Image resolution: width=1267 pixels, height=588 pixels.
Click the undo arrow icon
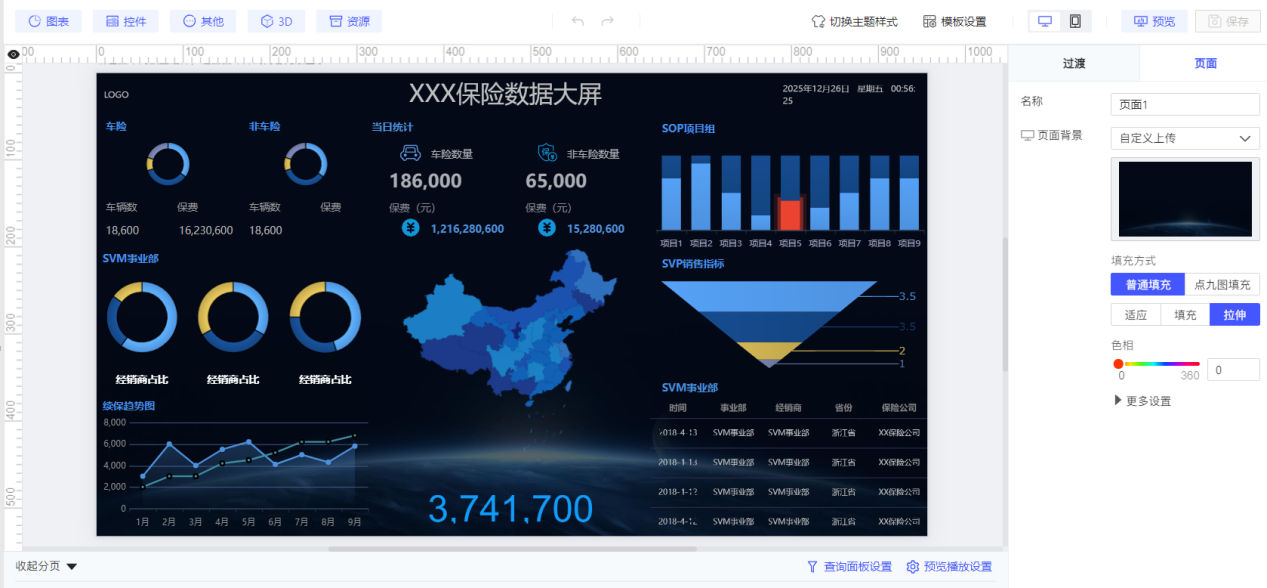(578, 21)
